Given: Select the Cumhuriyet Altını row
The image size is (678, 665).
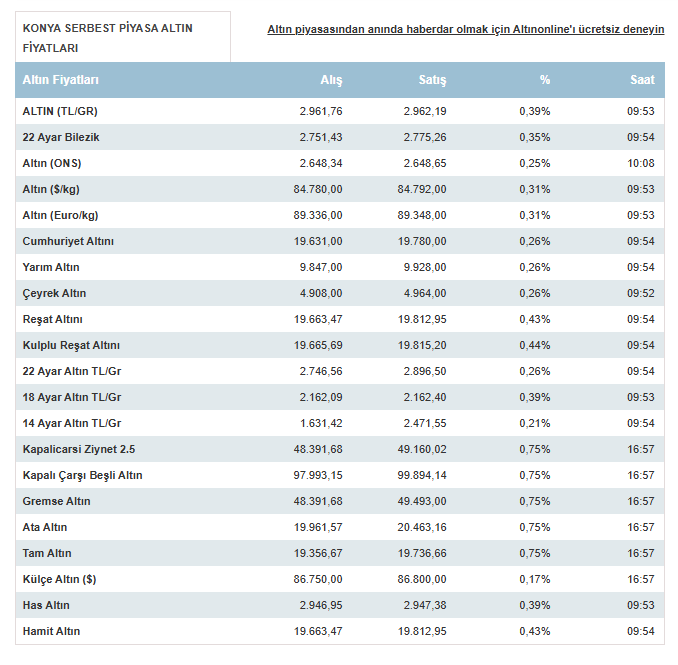Looking at the screenshot, I should [x=340, y=241].
